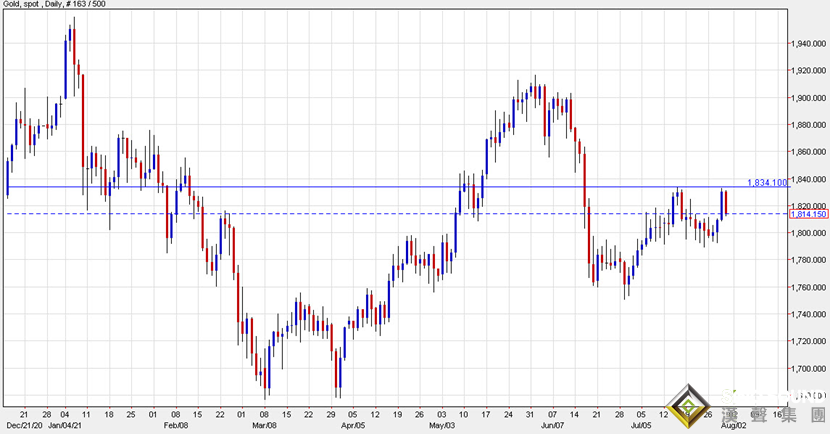Click the Aug/02 date axis label
The height and width of the screenshot is (434, 830).
tap(732, 425)
